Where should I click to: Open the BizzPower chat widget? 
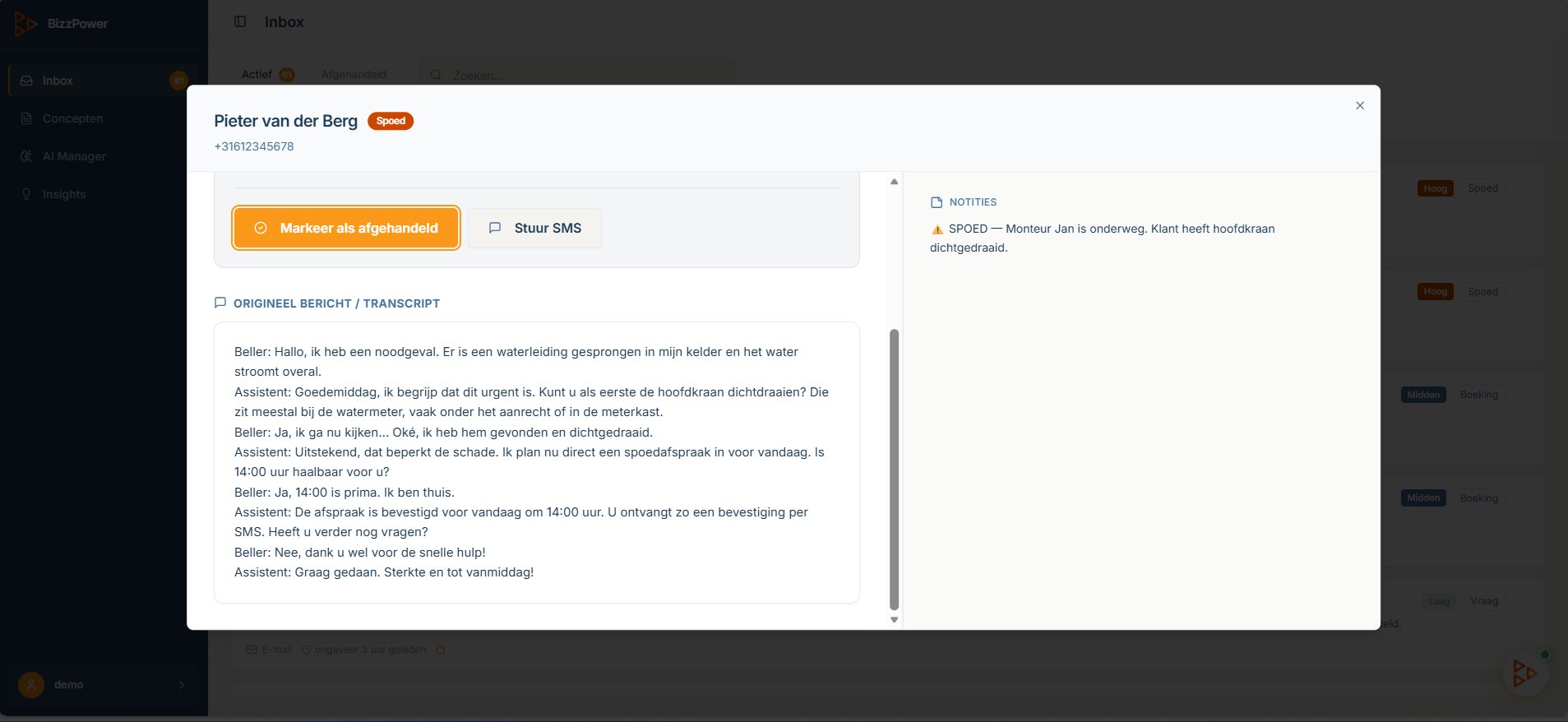tap(1525, 673)
